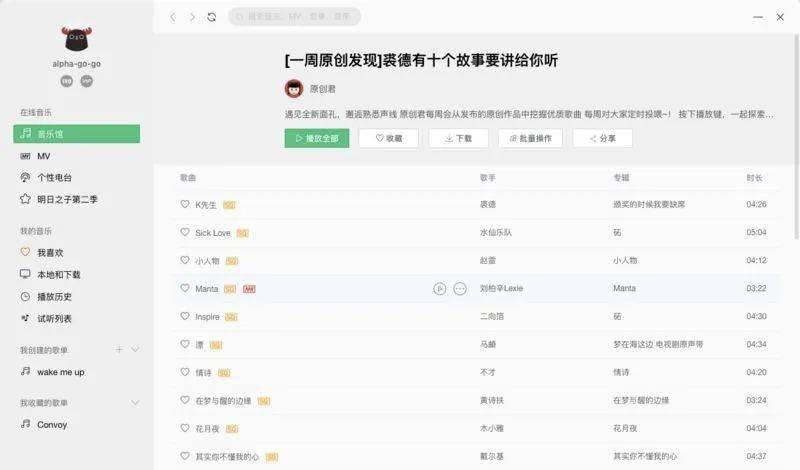Click the VIP badge under alpha-go-go
Image resolution: width=800 pixels, height=470 pixels.
click(x=87, y=81)
